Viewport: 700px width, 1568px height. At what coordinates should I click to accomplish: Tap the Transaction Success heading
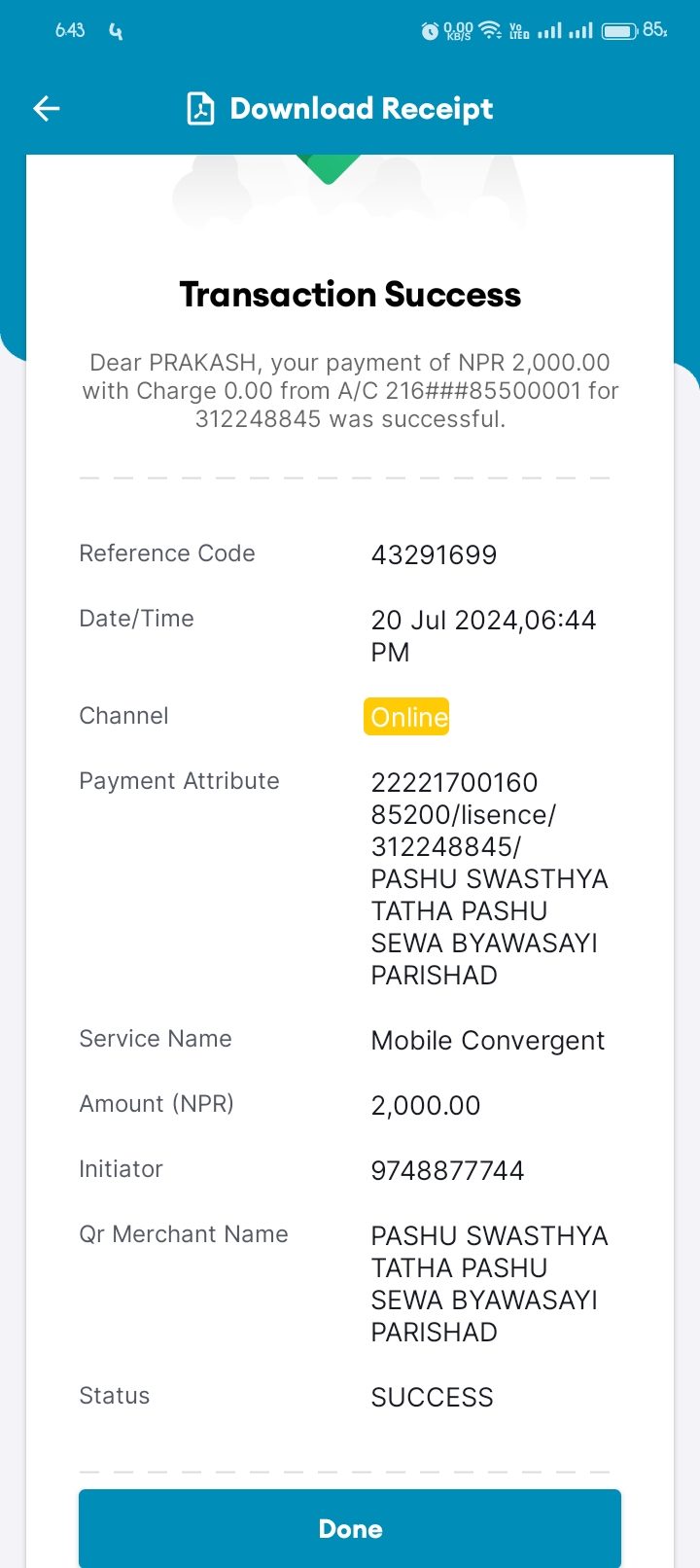[350, 295]
